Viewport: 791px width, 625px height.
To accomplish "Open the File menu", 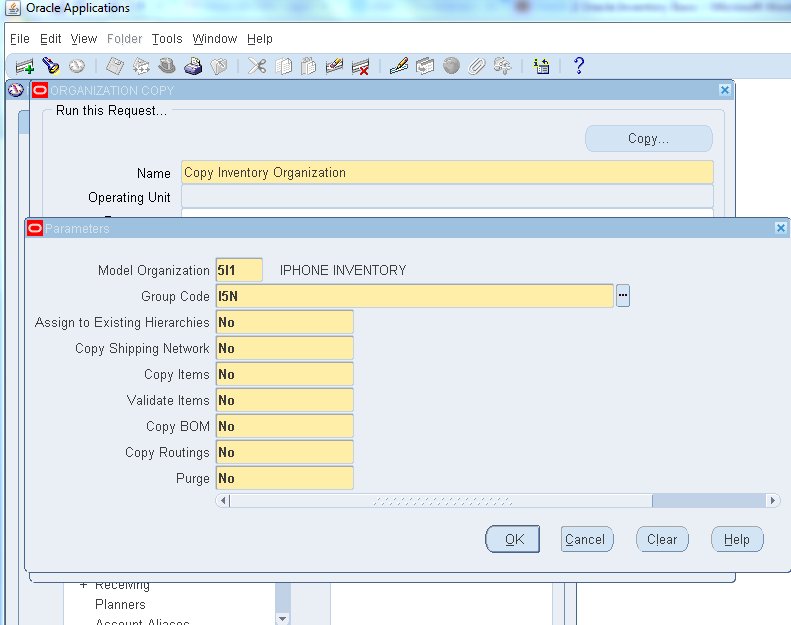I will [x=20, y=39].
